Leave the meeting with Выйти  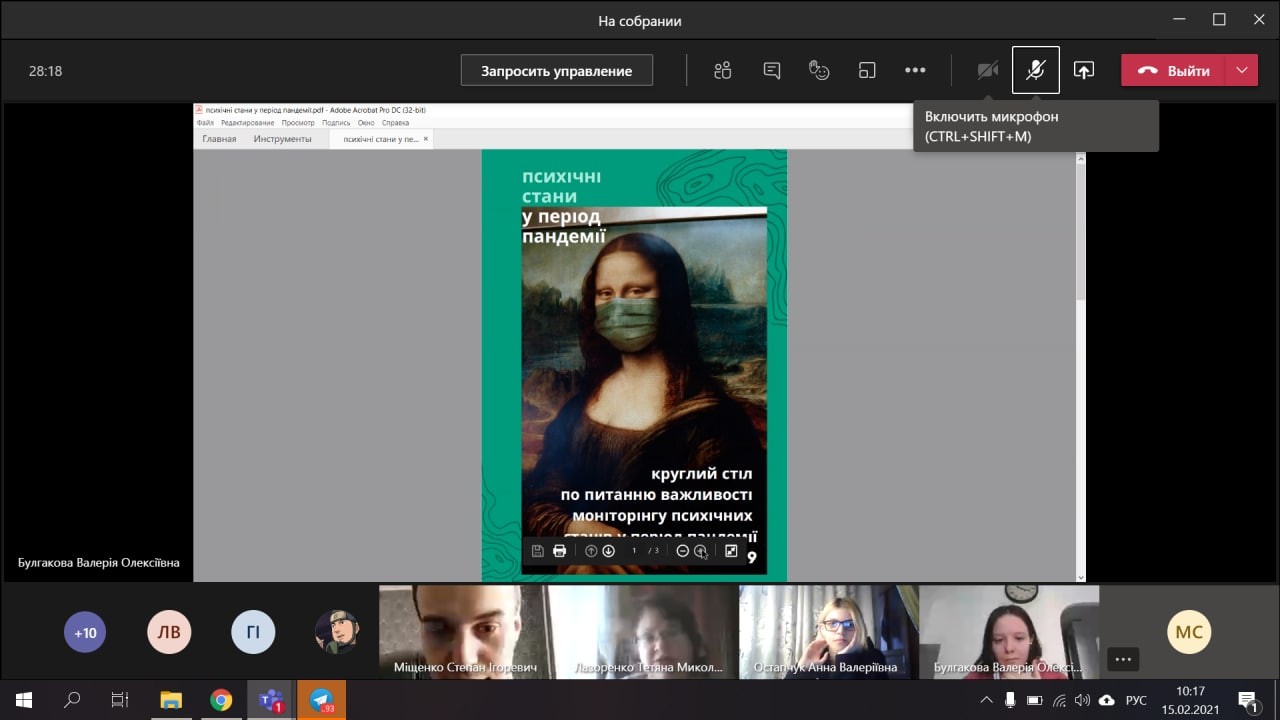coord(1174,70)
